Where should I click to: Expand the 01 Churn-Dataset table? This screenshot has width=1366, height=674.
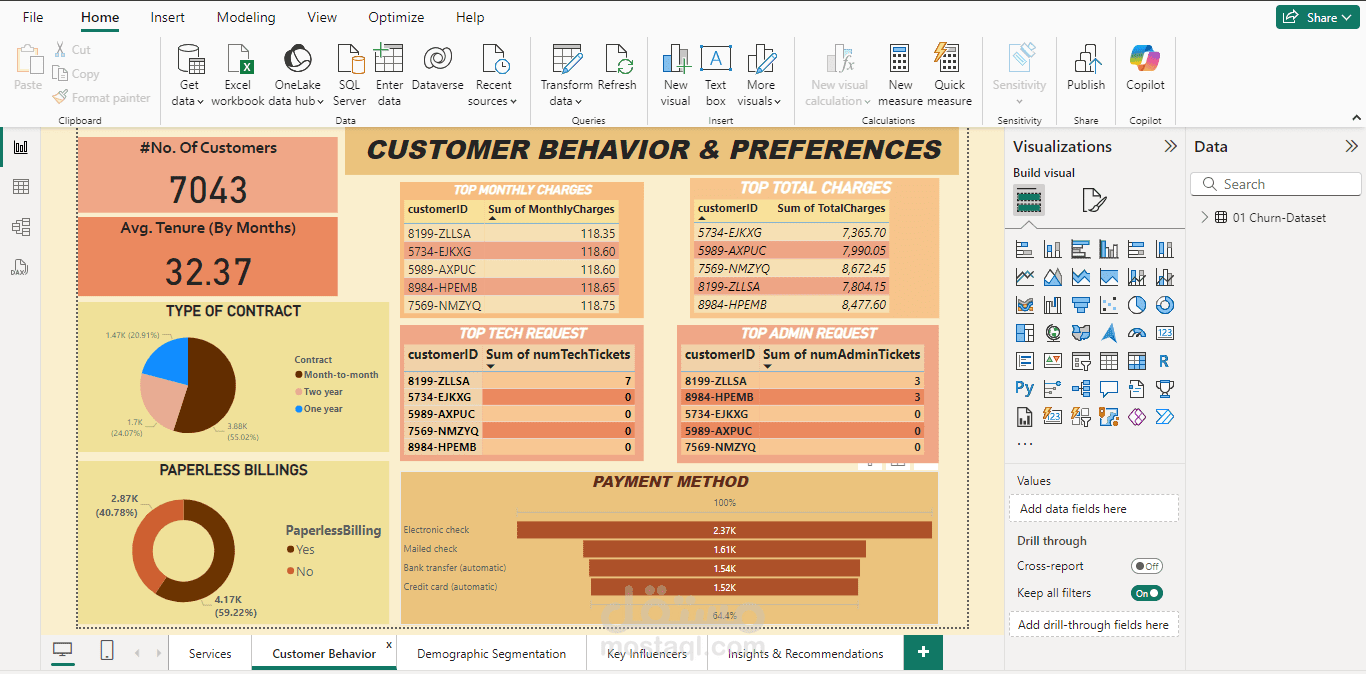click(1203, 217)
